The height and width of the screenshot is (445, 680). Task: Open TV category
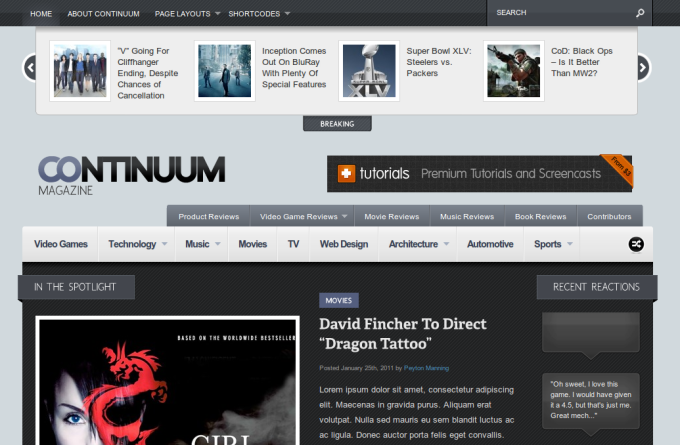click(293, 244)
